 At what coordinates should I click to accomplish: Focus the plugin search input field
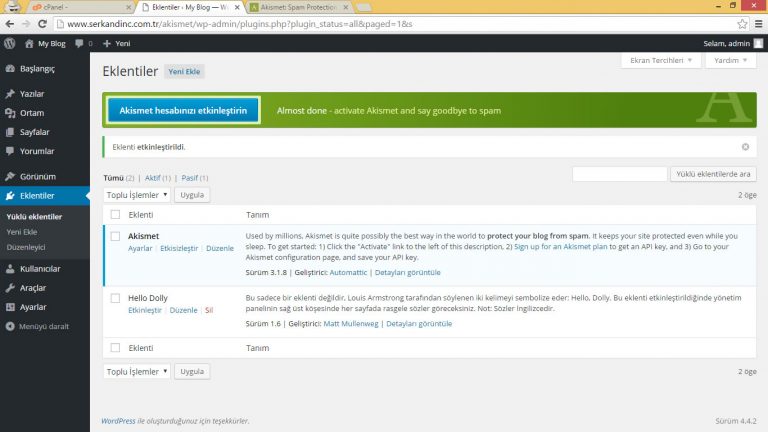(x=620, y=174)
